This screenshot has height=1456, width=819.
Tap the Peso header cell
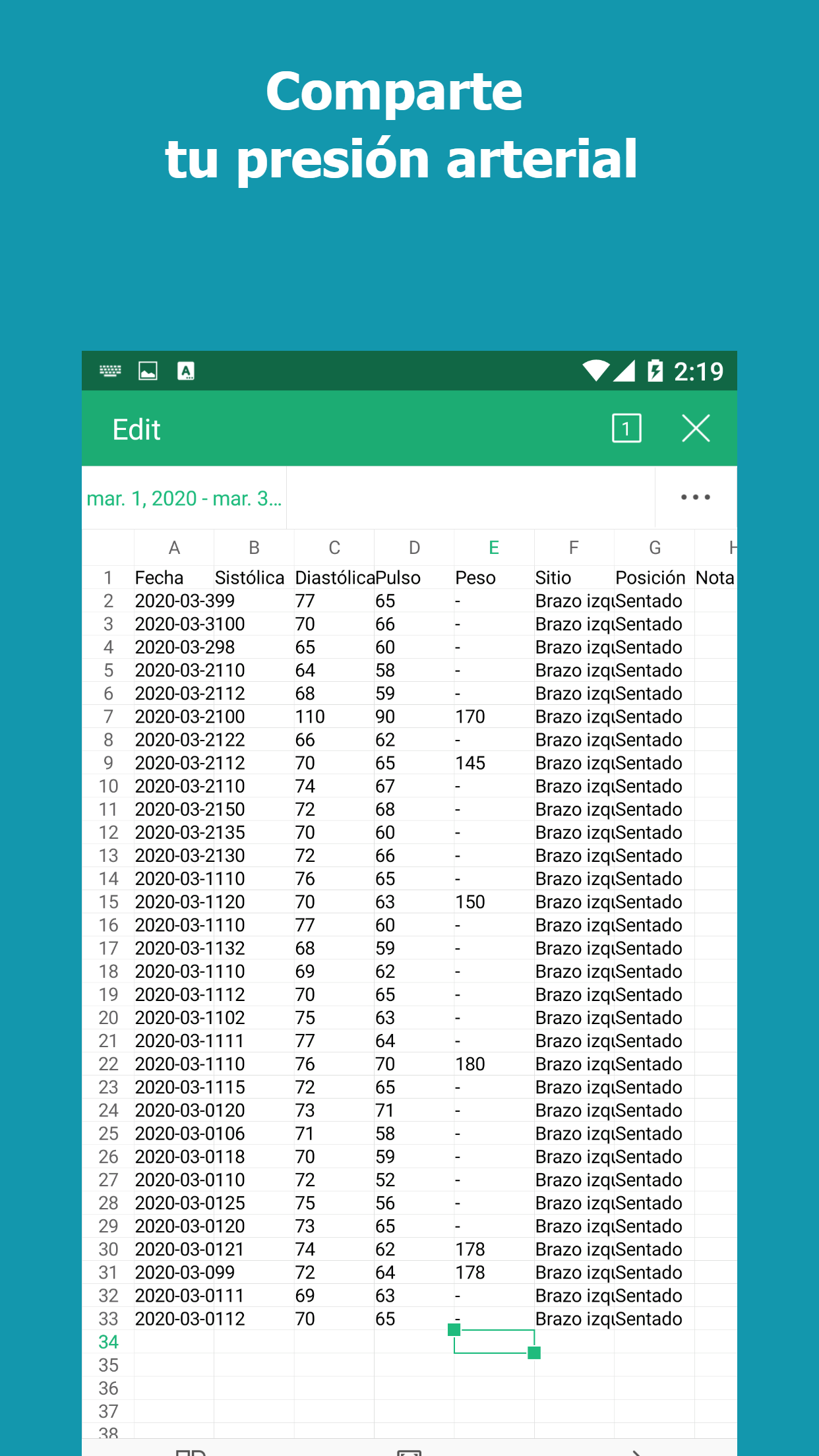point(494,578)
